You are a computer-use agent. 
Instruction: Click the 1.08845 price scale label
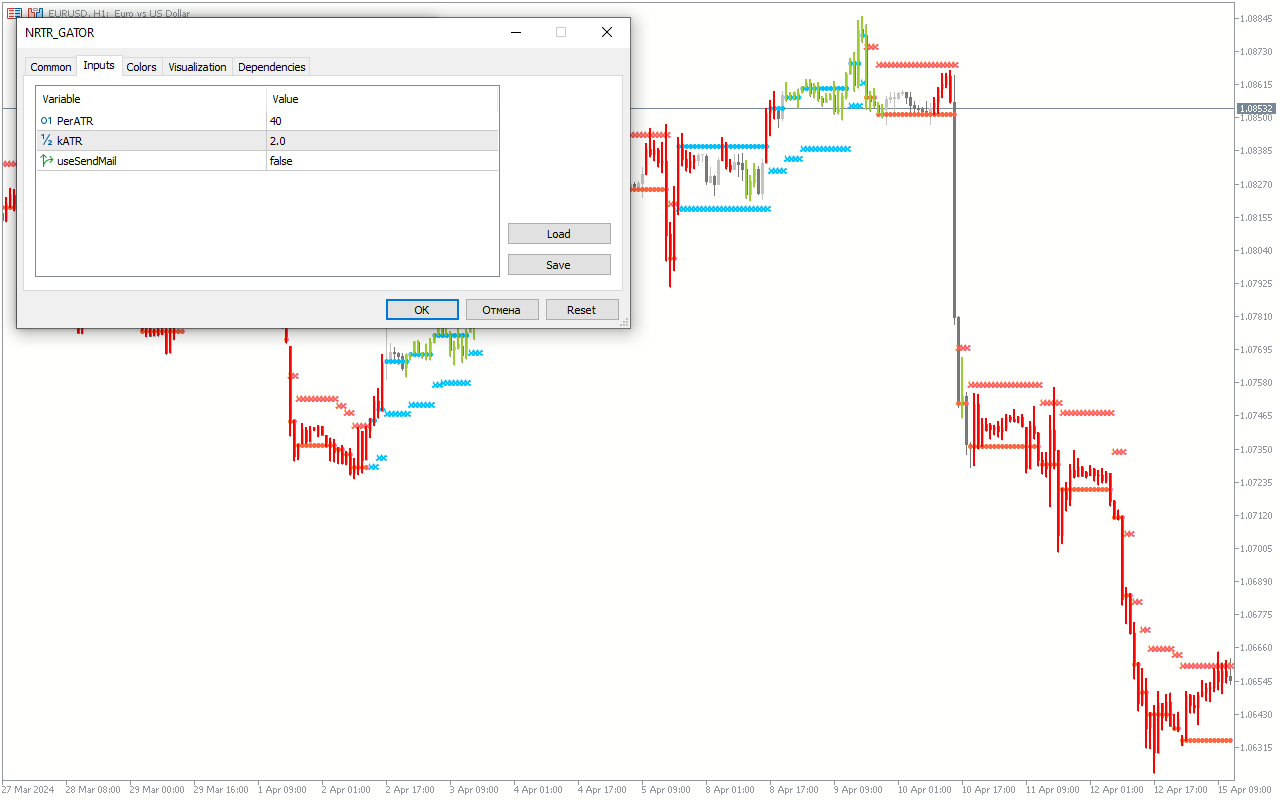(x=1256, y=18)
